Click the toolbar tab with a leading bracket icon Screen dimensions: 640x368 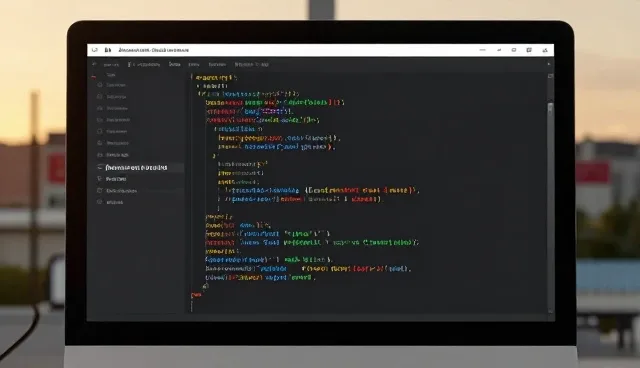pyautogui.click(x=144, y=64)
